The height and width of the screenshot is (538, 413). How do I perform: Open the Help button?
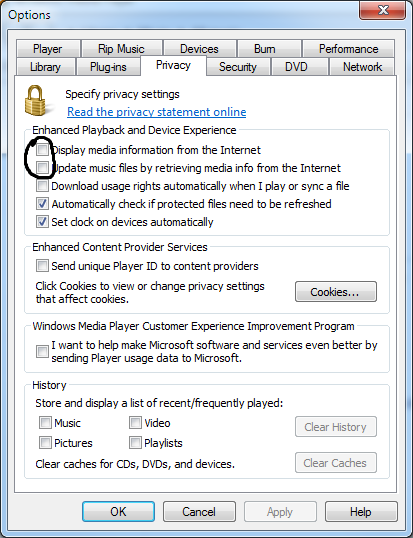click(x=361, y=512)
